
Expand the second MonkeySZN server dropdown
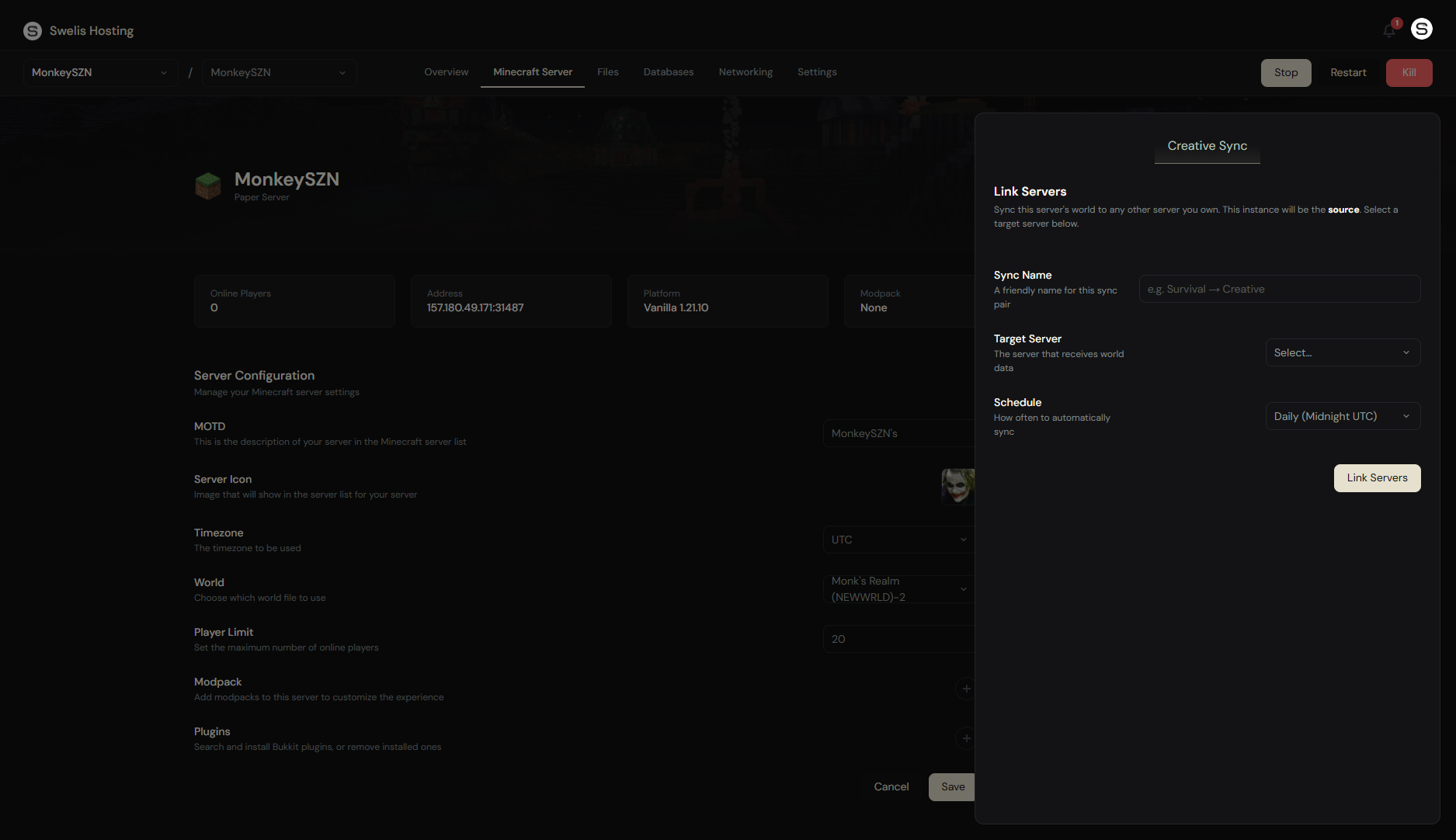click(278, 72)
